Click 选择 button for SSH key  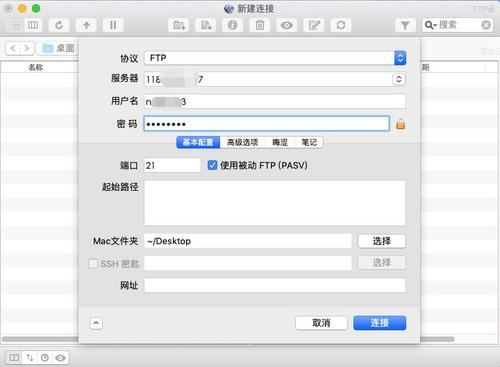point(382,263)
